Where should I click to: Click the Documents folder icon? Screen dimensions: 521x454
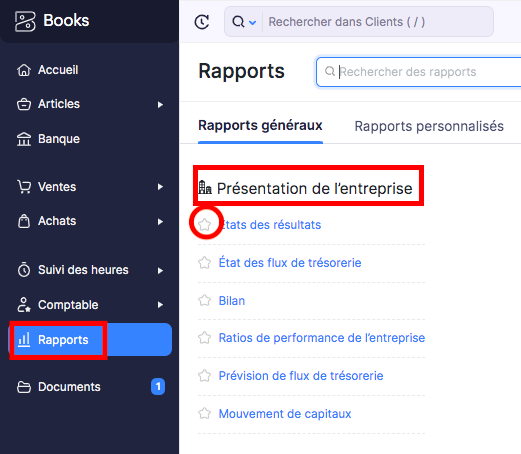coord(24,387)
